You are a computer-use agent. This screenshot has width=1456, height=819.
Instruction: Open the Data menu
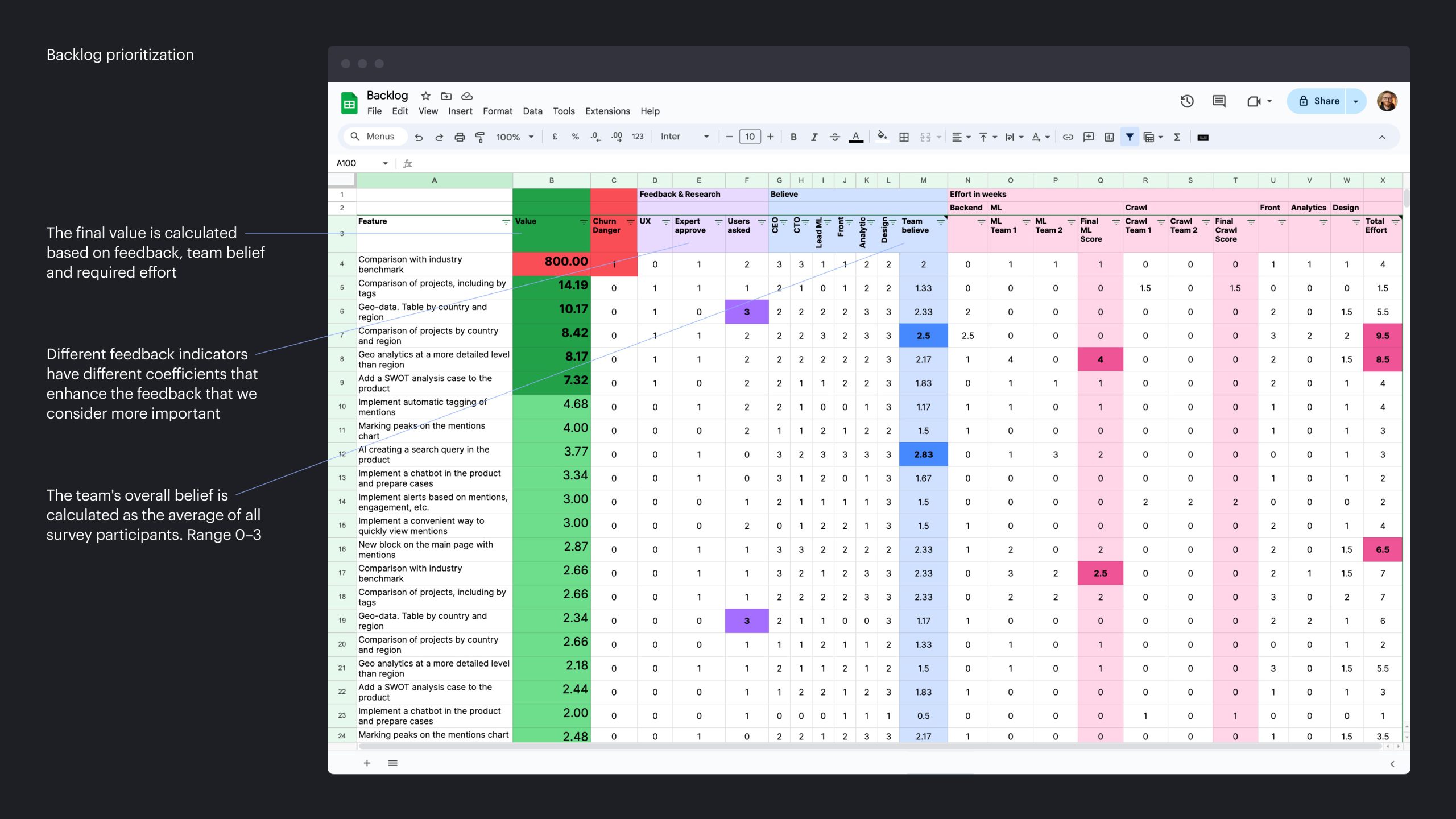(532, 111)
